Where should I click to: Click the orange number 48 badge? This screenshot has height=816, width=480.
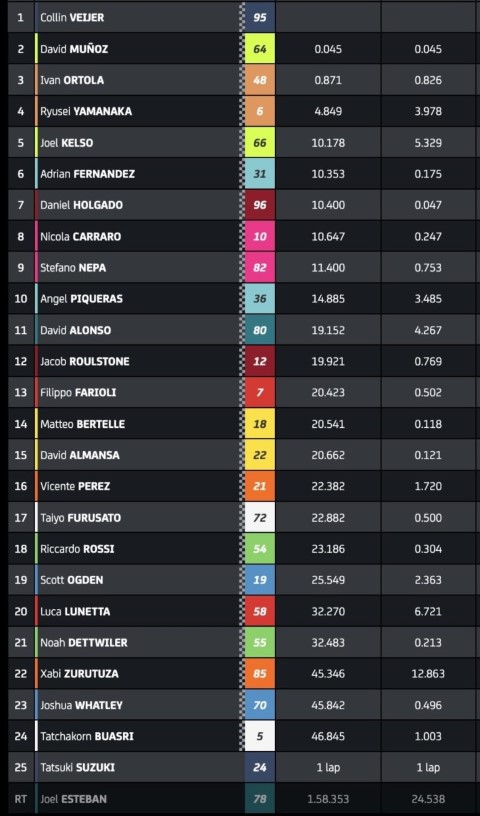pos(260,80)
